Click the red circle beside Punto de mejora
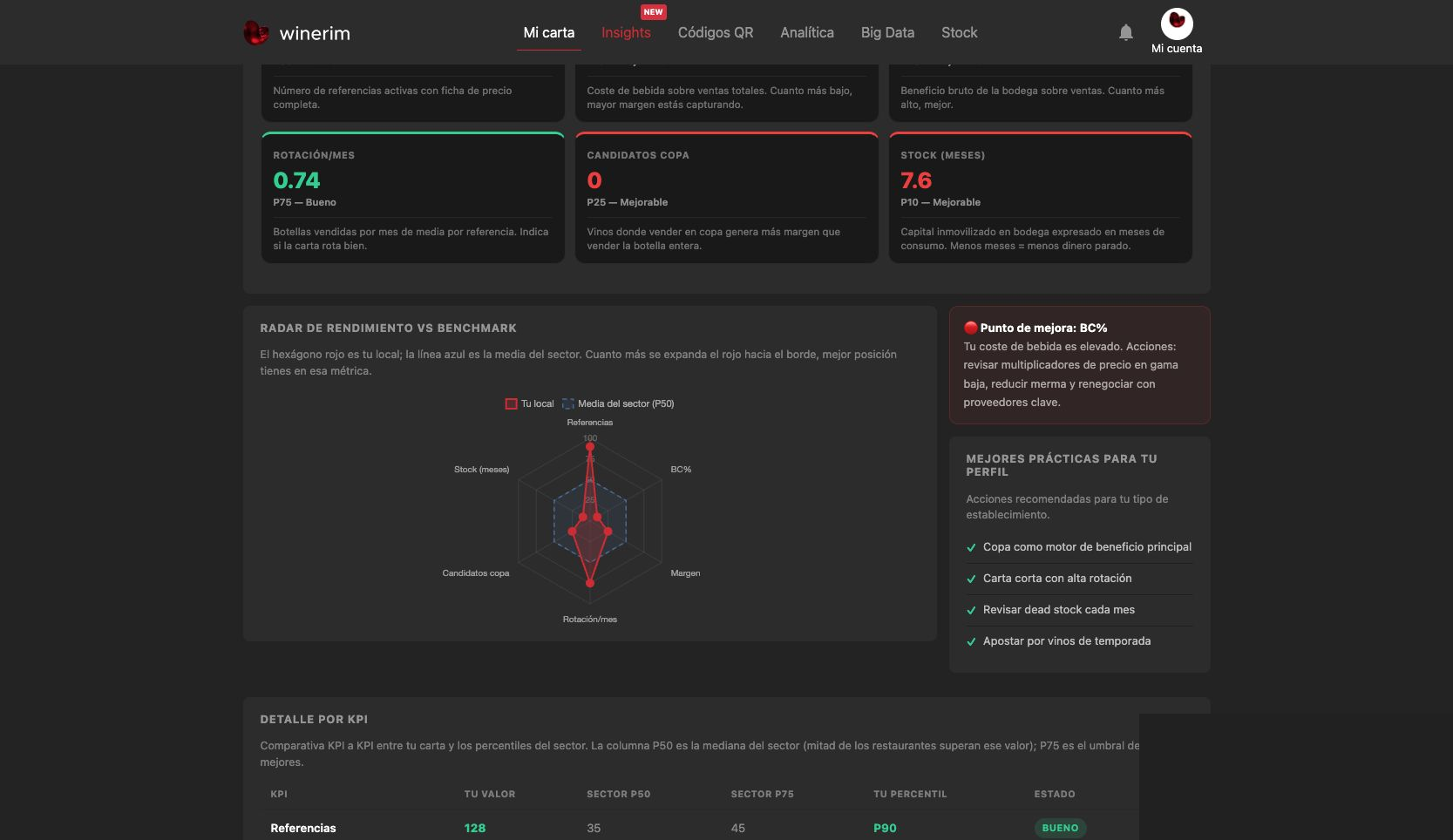1453x840 pixels. [x=970, y=328]
